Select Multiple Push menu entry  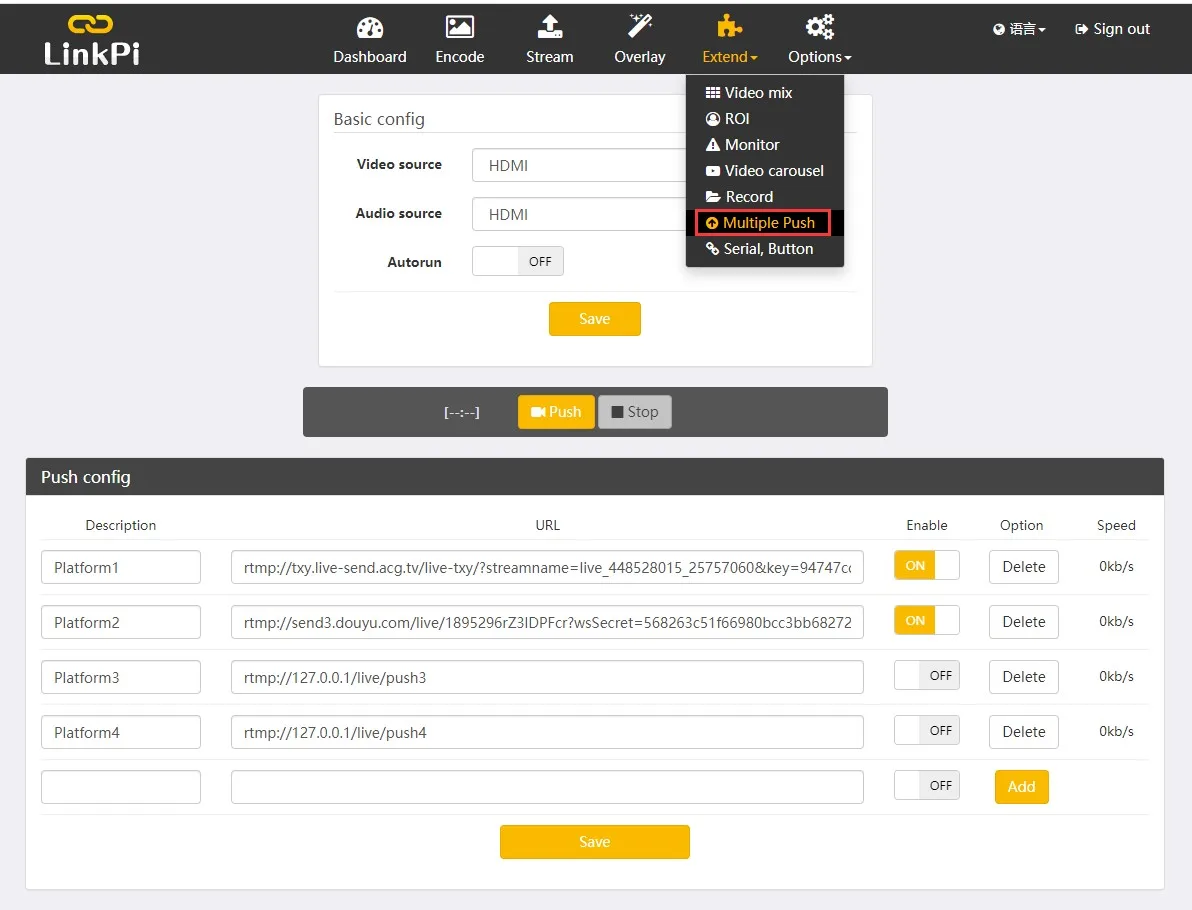tap(765, 223)
